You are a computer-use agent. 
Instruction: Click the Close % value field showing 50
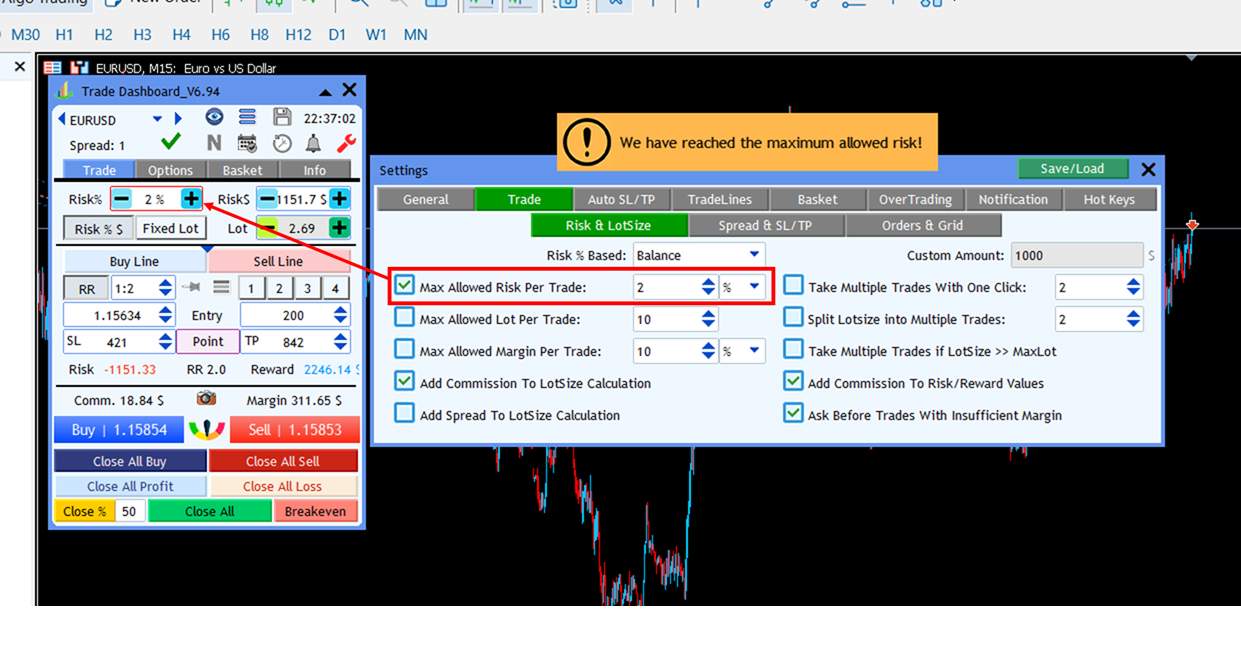click(130, 511)
